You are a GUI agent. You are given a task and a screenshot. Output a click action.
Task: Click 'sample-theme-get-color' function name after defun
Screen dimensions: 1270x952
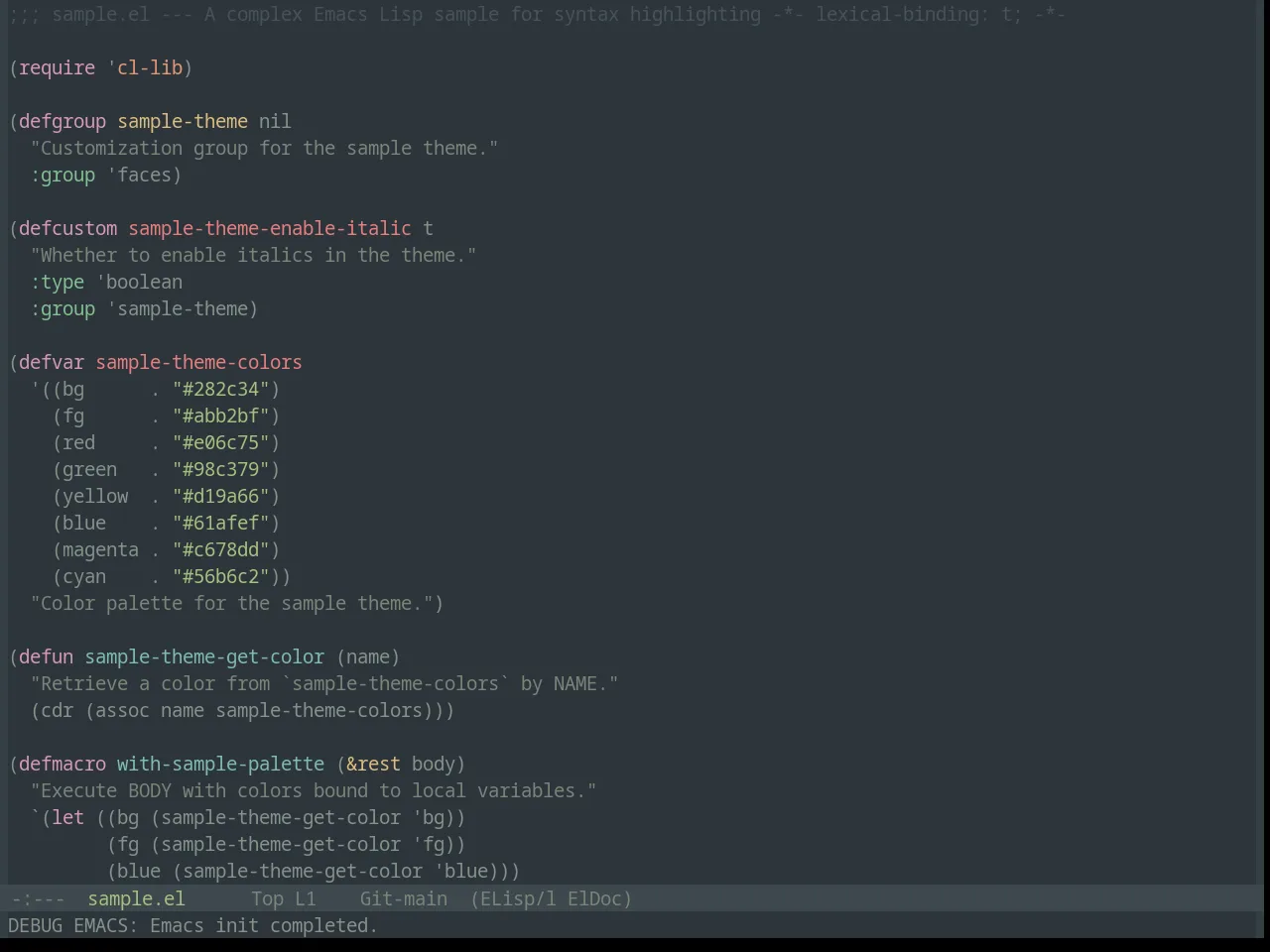[204, 656]
